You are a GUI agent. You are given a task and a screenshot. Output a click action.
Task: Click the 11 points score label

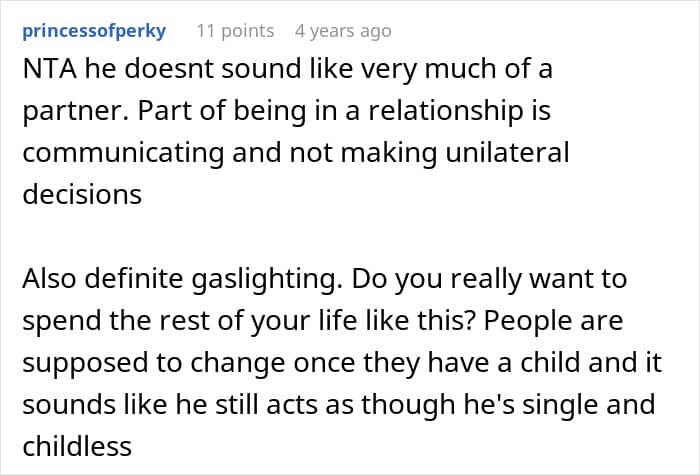click(235, 31)
